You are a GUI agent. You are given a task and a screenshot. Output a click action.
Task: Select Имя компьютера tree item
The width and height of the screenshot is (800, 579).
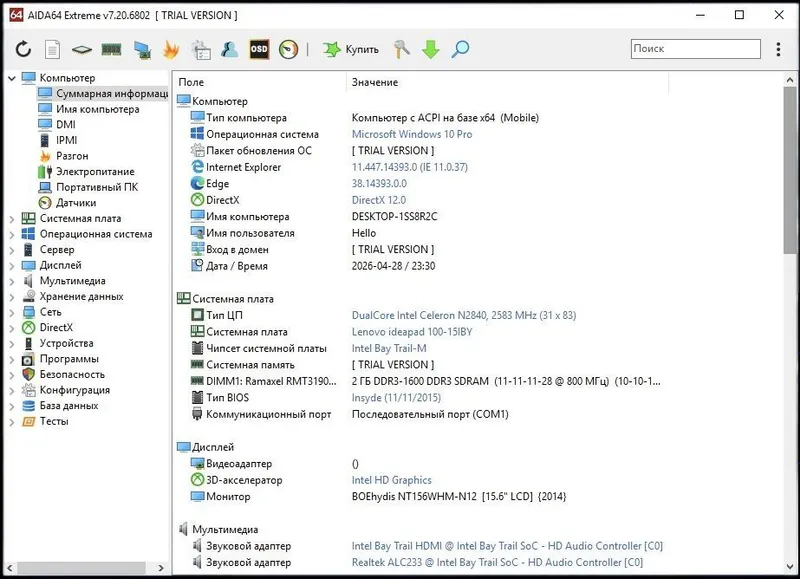97,109
